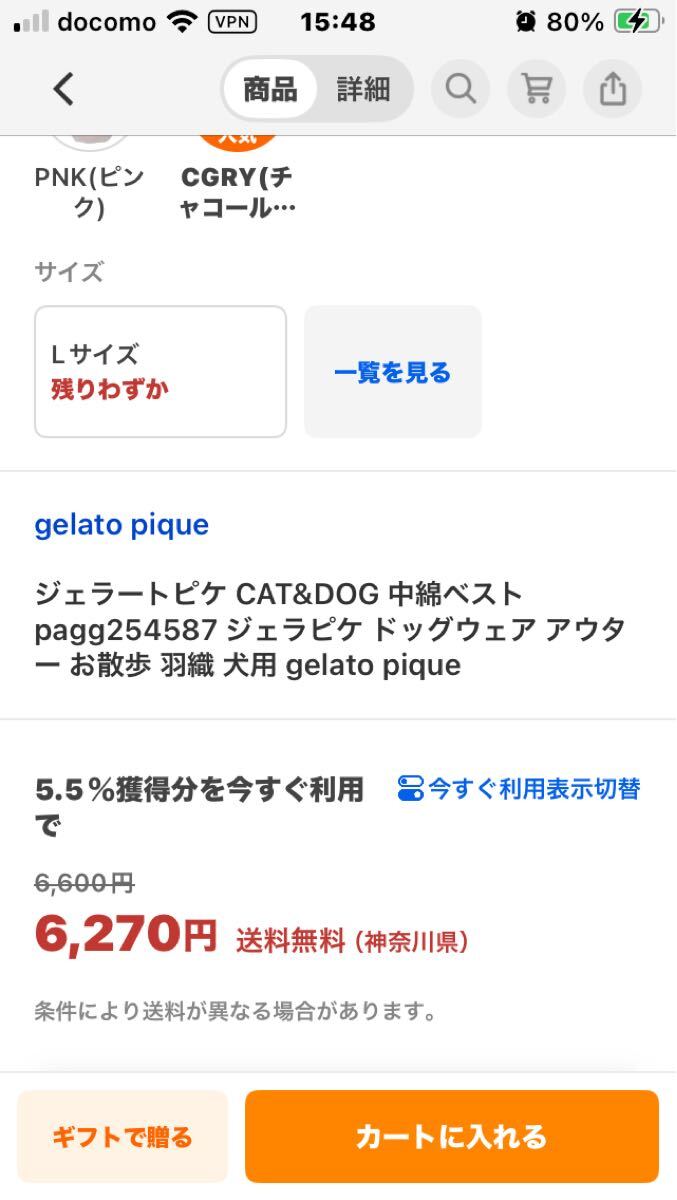Image resolution: width=677 pixels, height=1200 pixels.
Task: Tap the カートに入れる button
Action: (452, 1137)
